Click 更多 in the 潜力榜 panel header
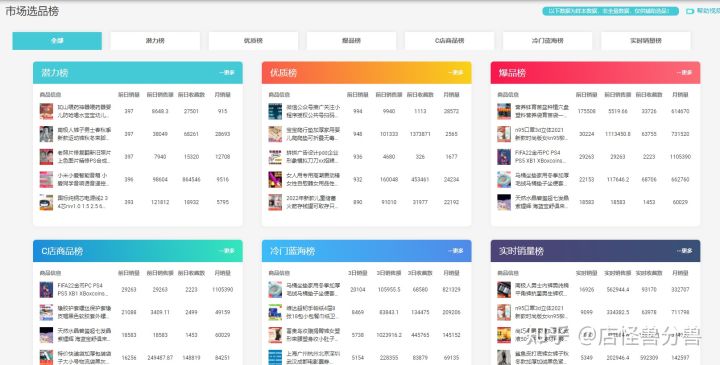Viewport: 720px width, 365px height. point(227,73)
